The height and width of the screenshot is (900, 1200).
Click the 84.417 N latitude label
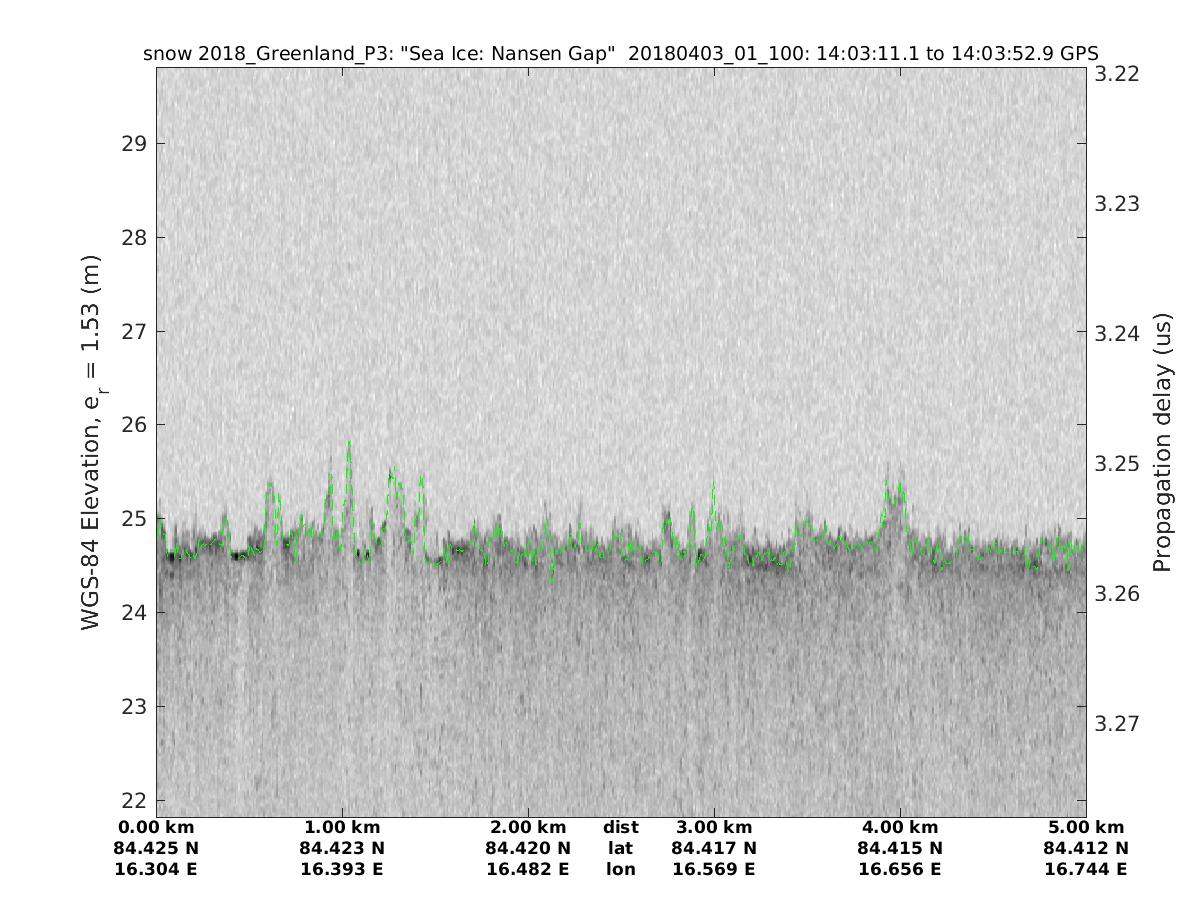(714, 849)
